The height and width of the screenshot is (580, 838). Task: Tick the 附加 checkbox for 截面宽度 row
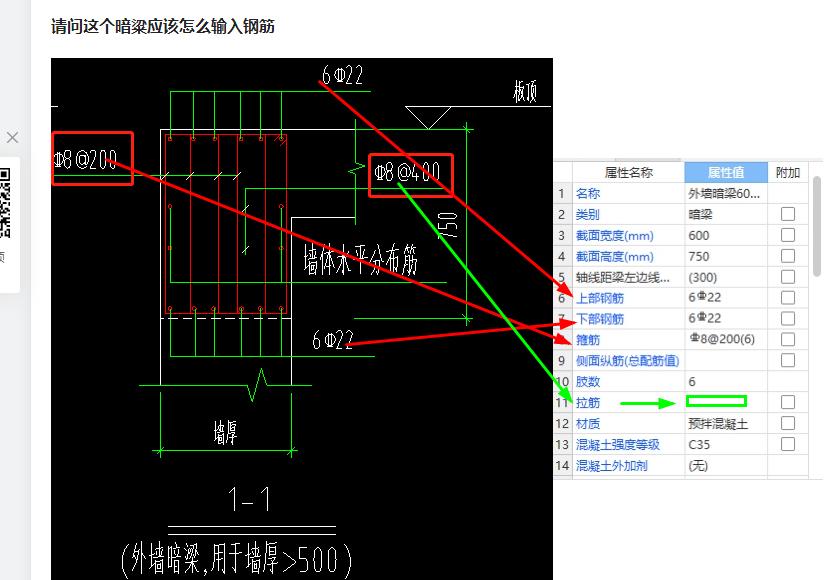787,235
